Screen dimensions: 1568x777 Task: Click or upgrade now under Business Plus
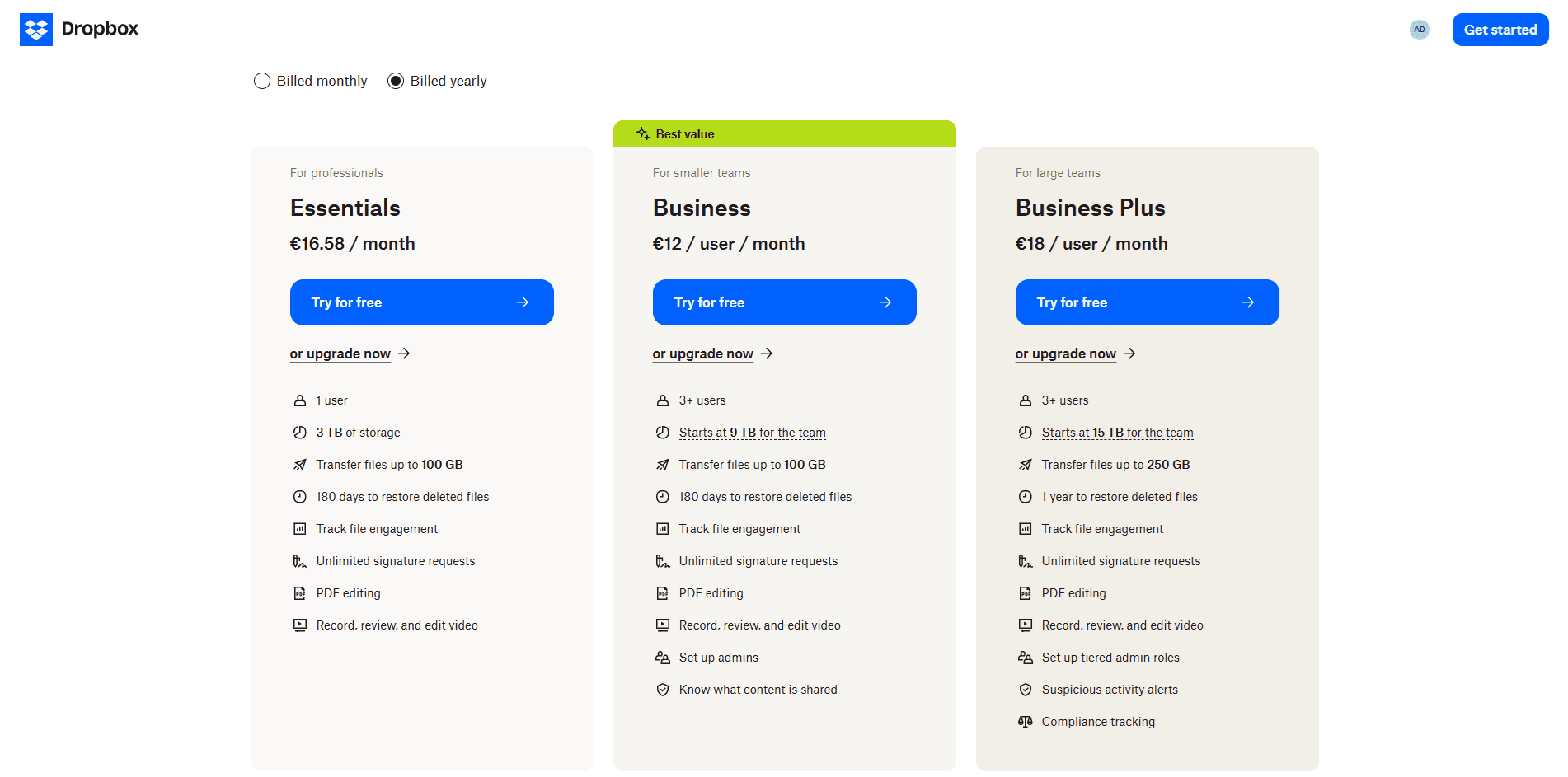coord(1065,353)
